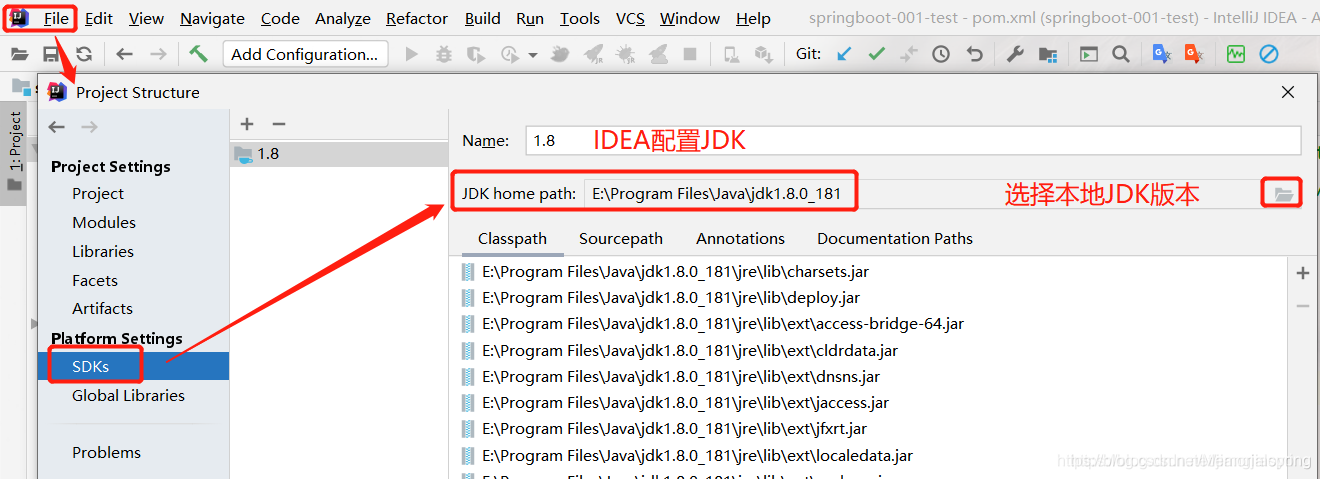Image resolution: width=1320 pixels, height=479 pixels.
Task: Click the Project Structure toolbar folder icon
Action: coord(1047,54)
